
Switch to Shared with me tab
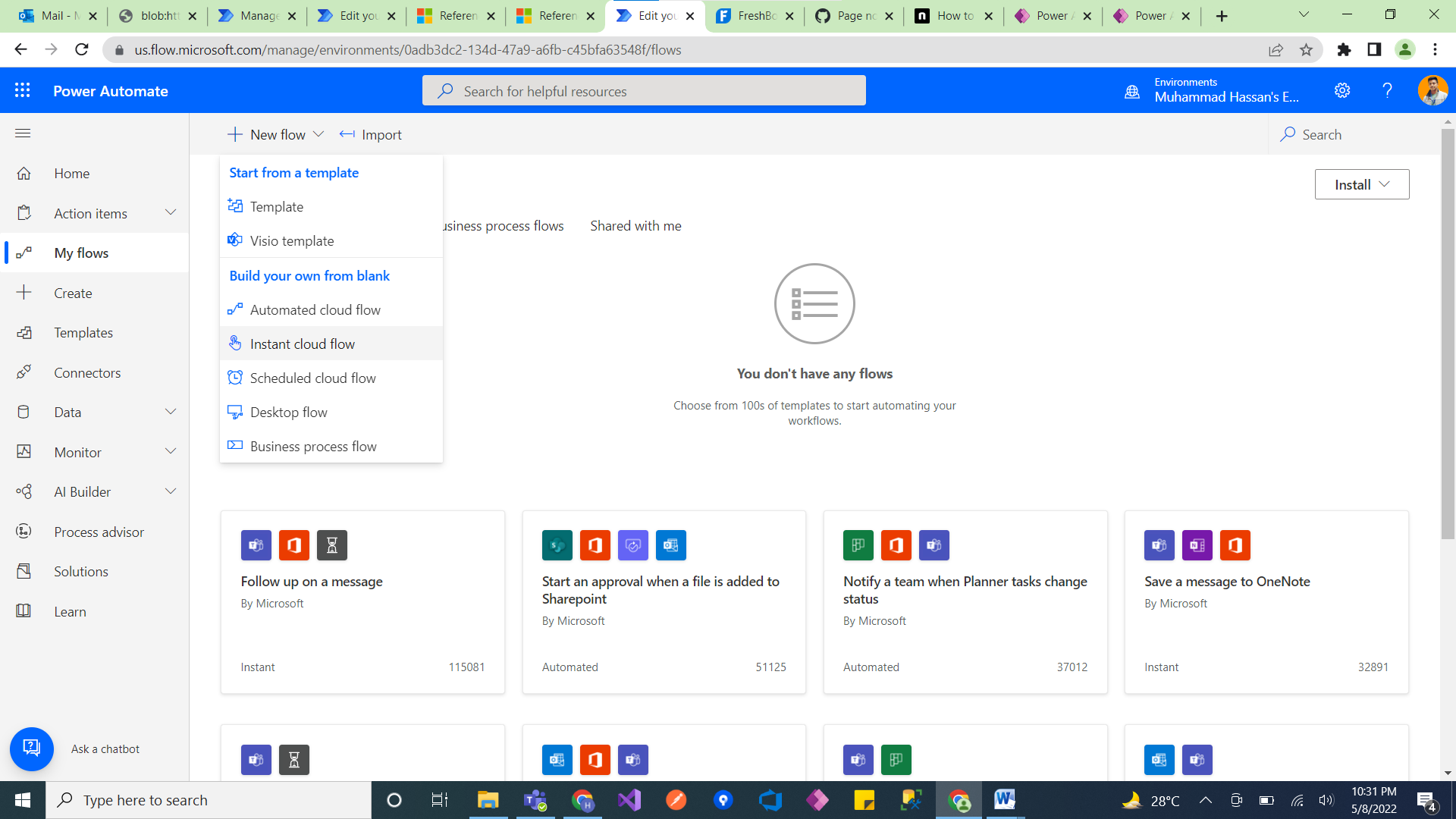click(x=635, y=226)
